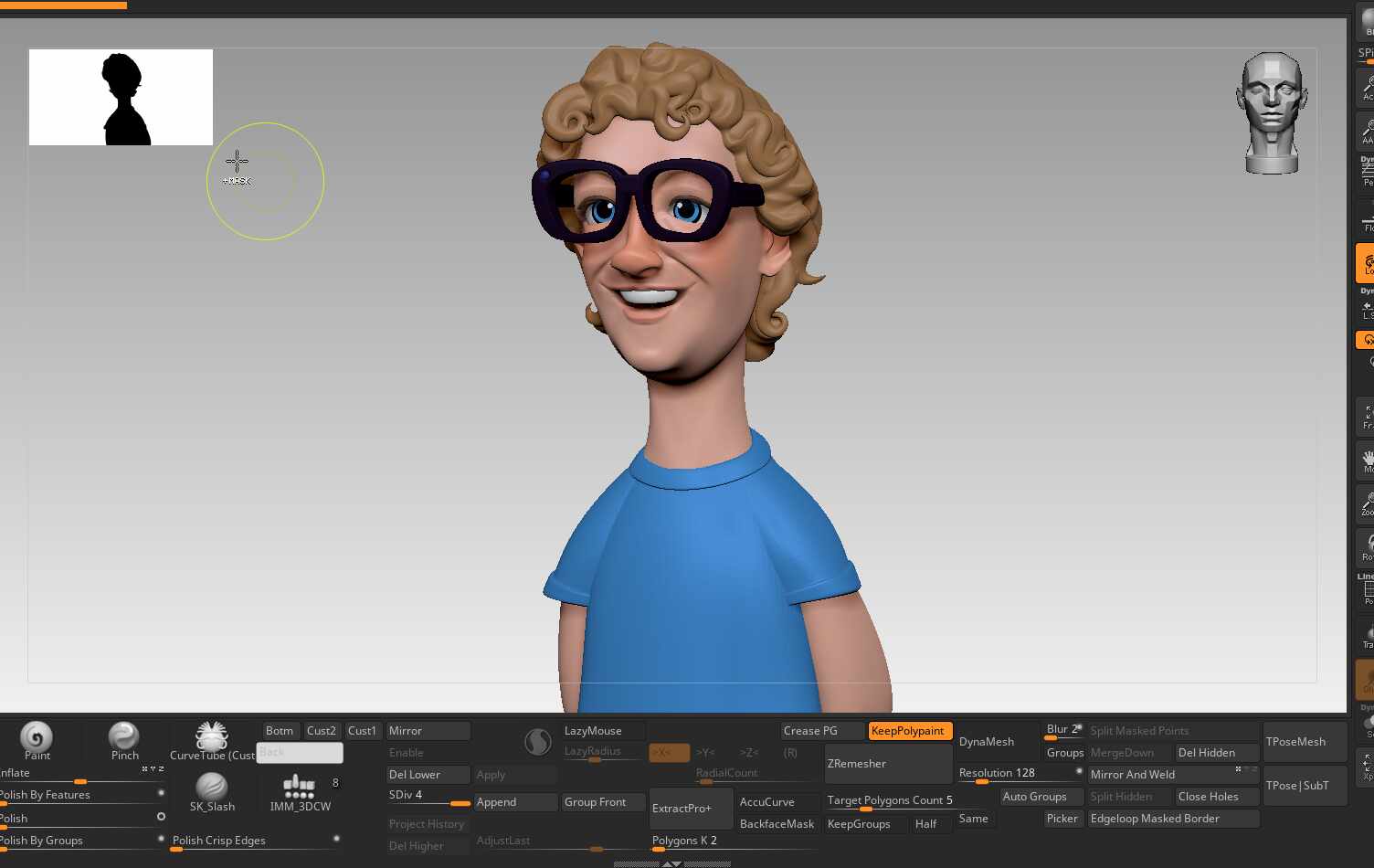Image resolution: width=1374 pixels, height=868 pixels.
Task: Click the LazyMouse stroke icon
Action: point(538,742)
